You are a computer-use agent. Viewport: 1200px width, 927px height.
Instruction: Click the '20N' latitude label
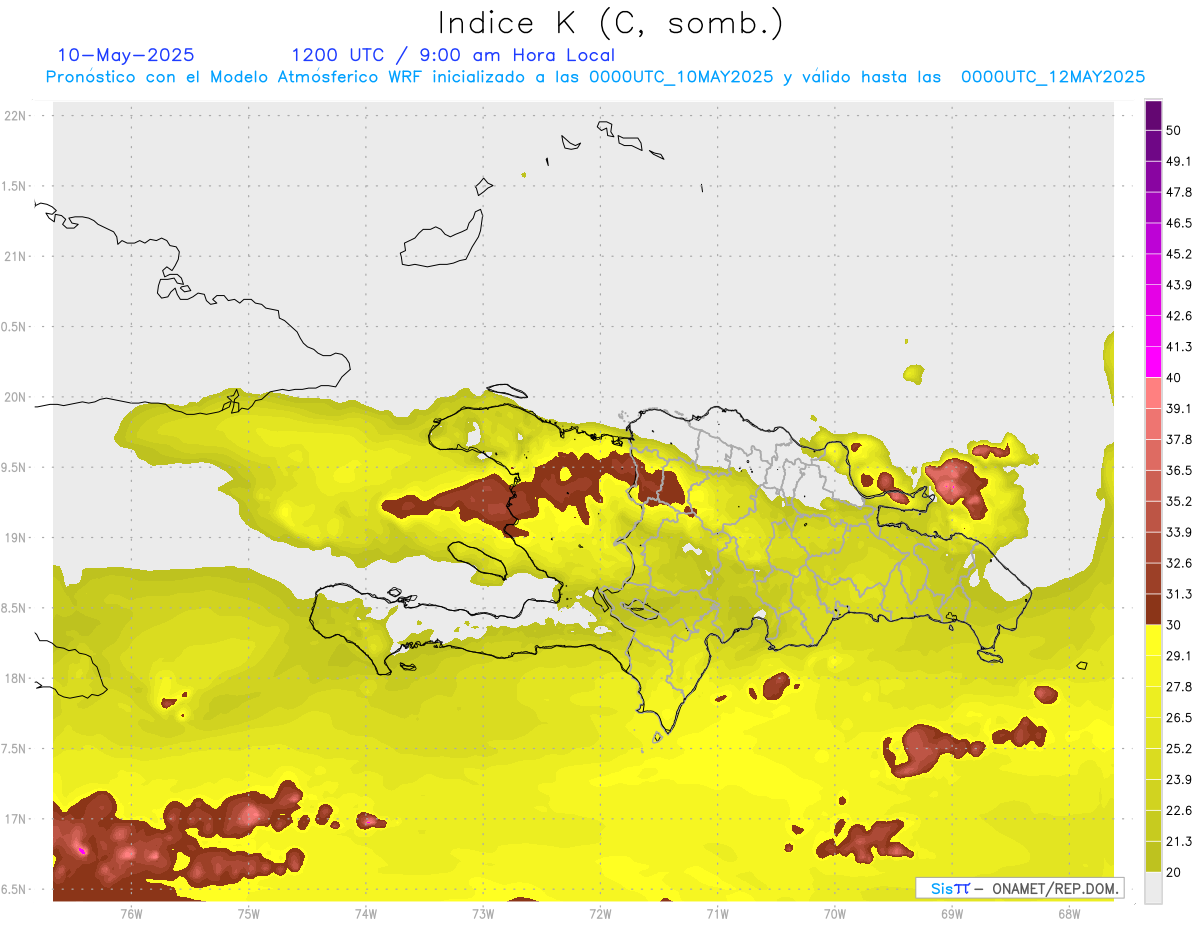pyautogui.click(x=15, y=397)
